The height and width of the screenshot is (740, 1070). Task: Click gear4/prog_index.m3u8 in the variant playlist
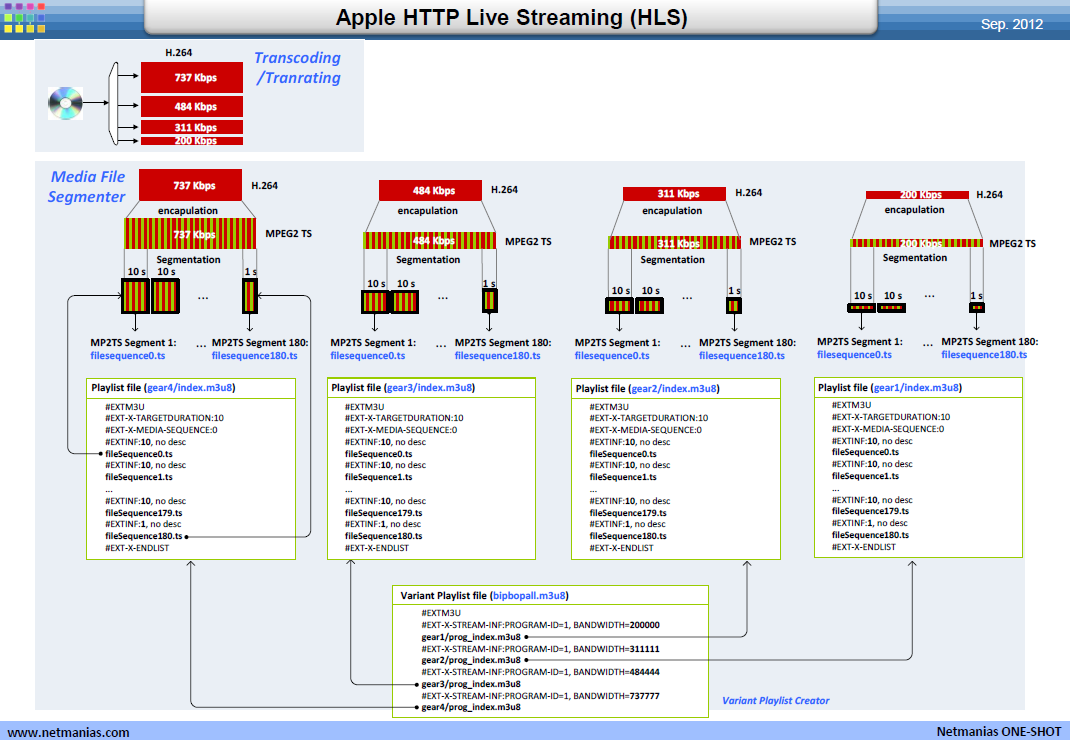pyautogui.click(x=471, y=707)
